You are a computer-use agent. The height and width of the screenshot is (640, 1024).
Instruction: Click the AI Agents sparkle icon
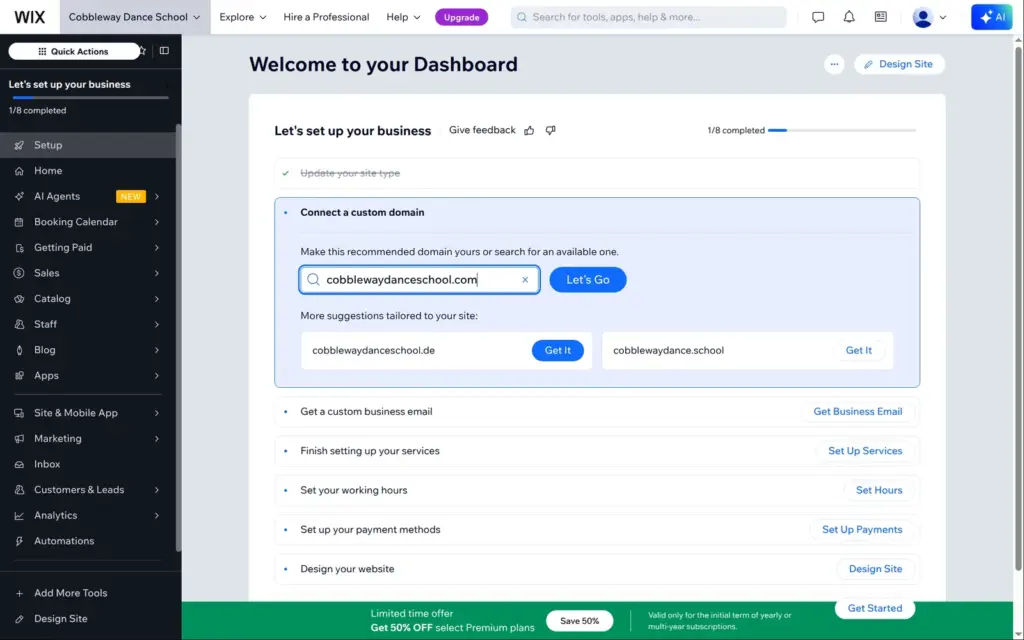click(19, 196)
